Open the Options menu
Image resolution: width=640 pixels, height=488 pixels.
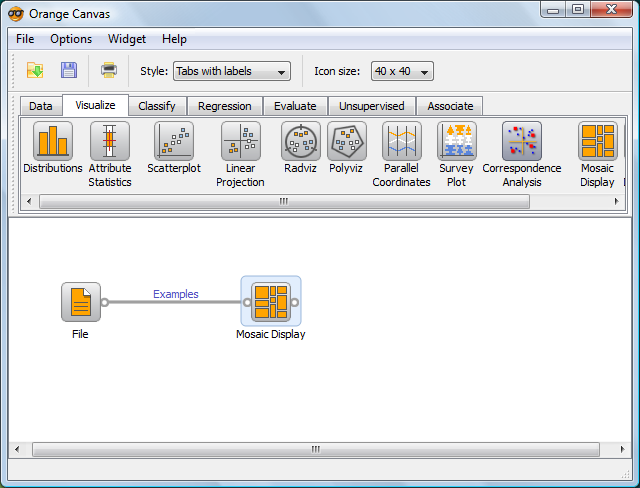pyautogui.click(x=71, y=39)
